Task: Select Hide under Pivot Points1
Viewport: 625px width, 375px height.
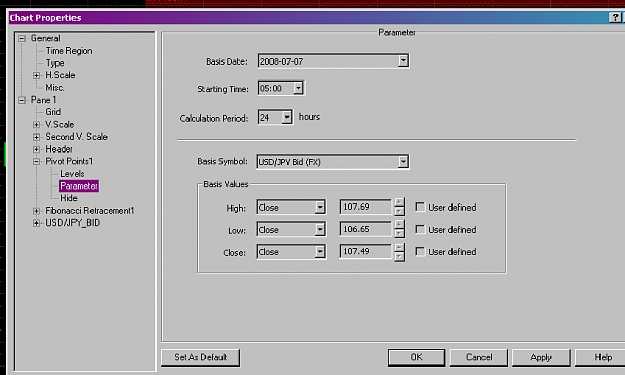Action: [69, 198]
